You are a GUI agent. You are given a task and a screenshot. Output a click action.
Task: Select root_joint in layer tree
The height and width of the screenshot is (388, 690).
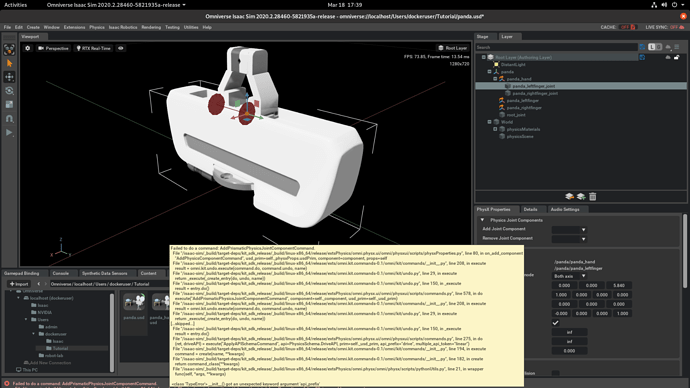(516, 115)
